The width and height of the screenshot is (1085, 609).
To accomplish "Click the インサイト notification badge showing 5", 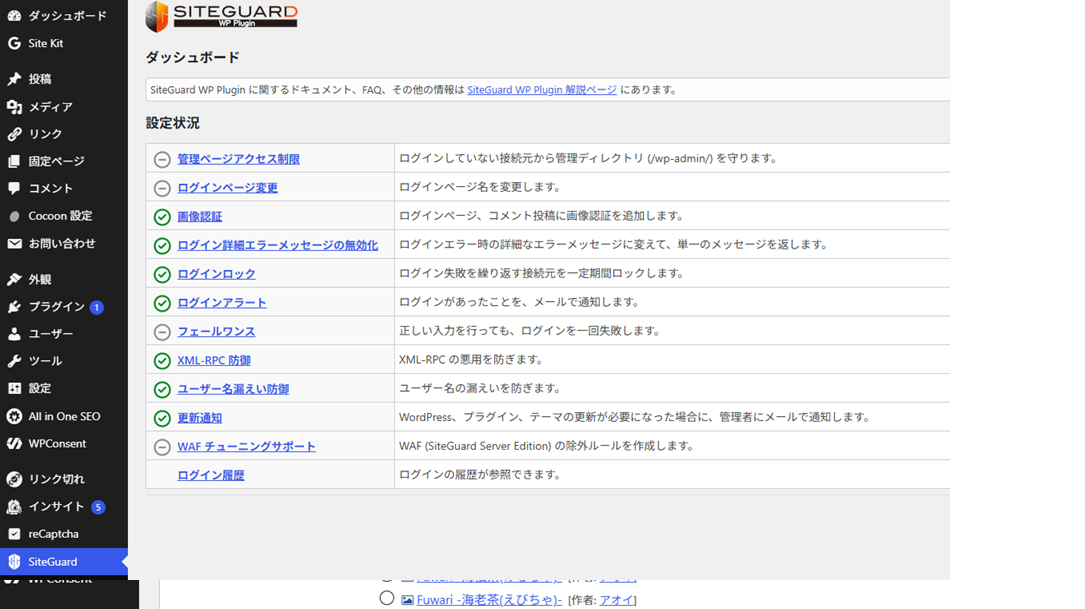I will pos(98,507).
